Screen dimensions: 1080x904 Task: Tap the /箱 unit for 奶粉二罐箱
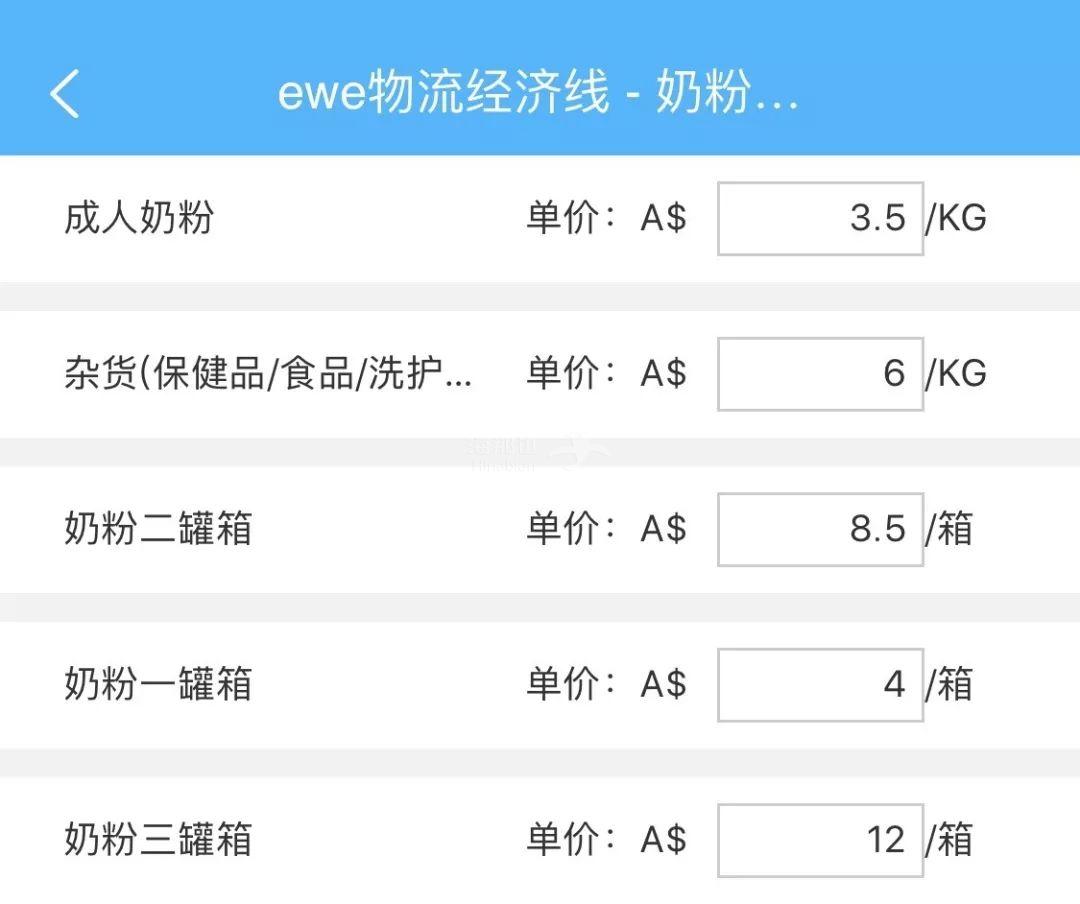point(949,529)
